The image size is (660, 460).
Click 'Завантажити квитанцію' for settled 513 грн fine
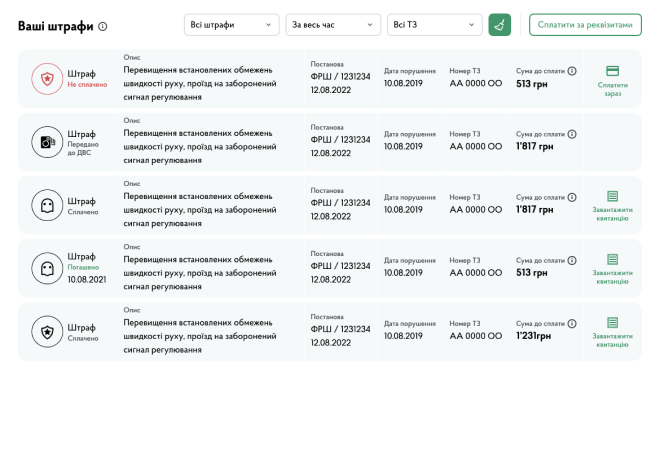coord(612,277)
